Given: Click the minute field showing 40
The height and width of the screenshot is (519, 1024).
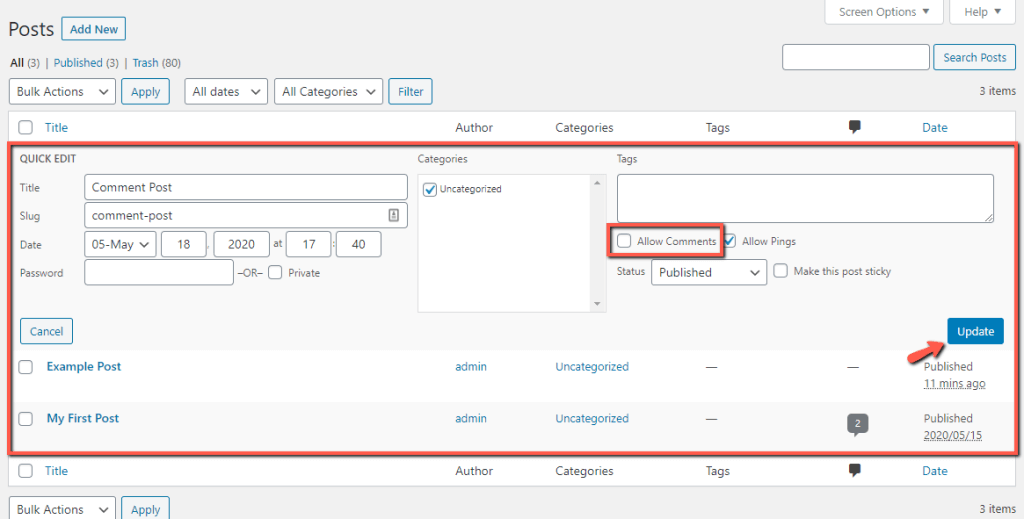Looking at the screenshot, I should [359, 244].
